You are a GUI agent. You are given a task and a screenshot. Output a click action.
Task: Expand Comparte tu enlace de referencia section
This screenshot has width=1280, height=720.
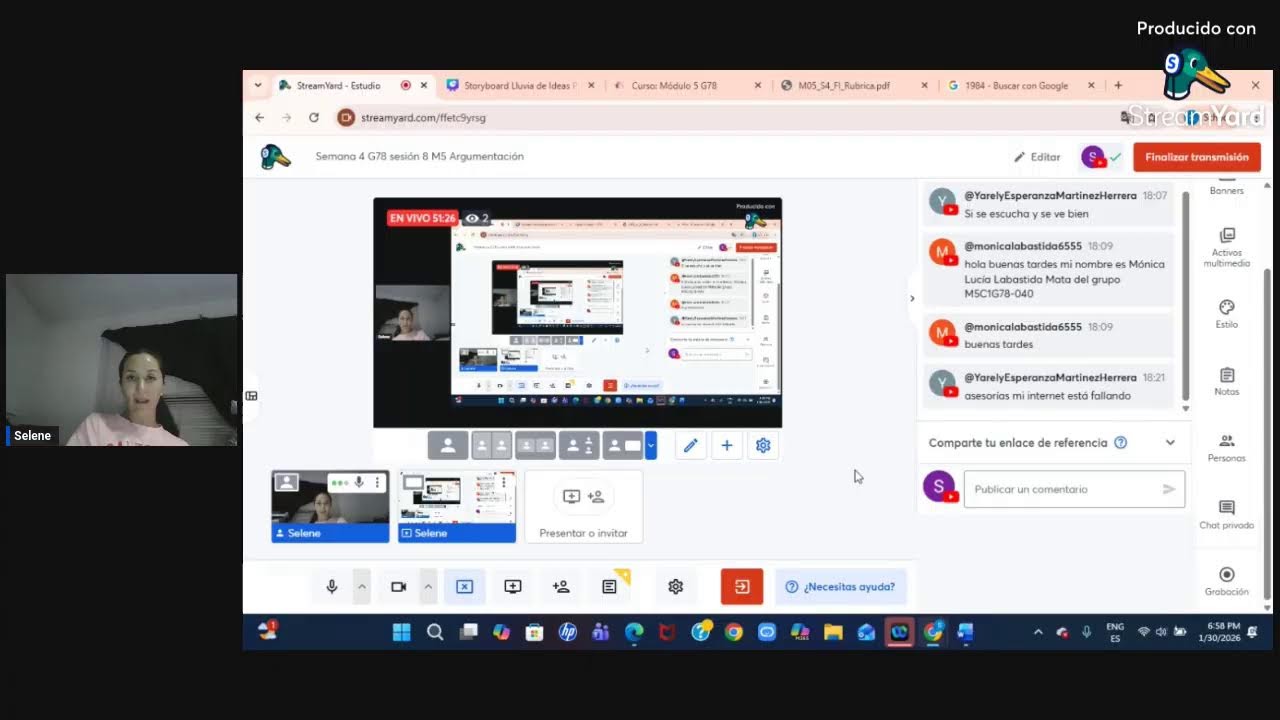click(x=1170, y=443)
